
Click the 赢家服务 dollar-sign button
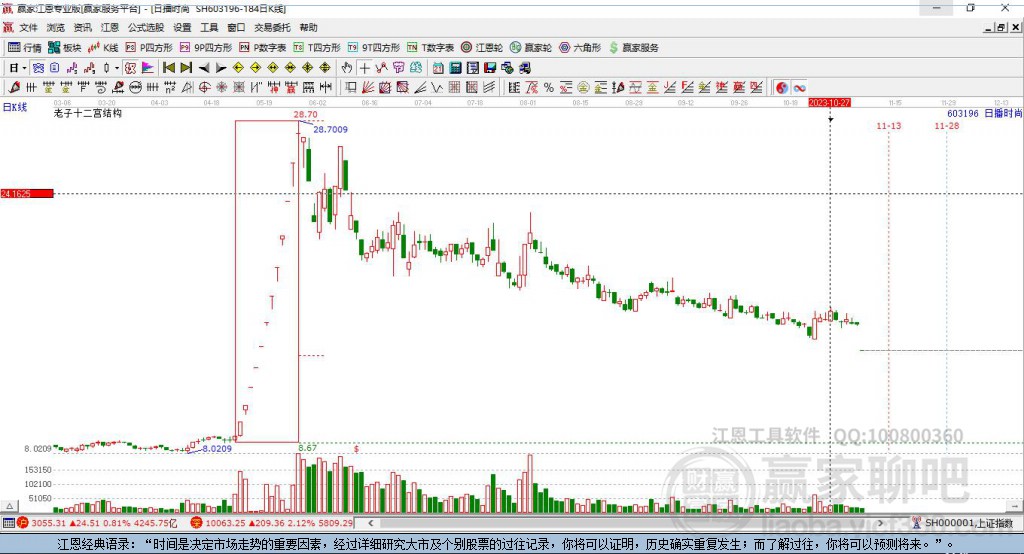tap(633, 48)
